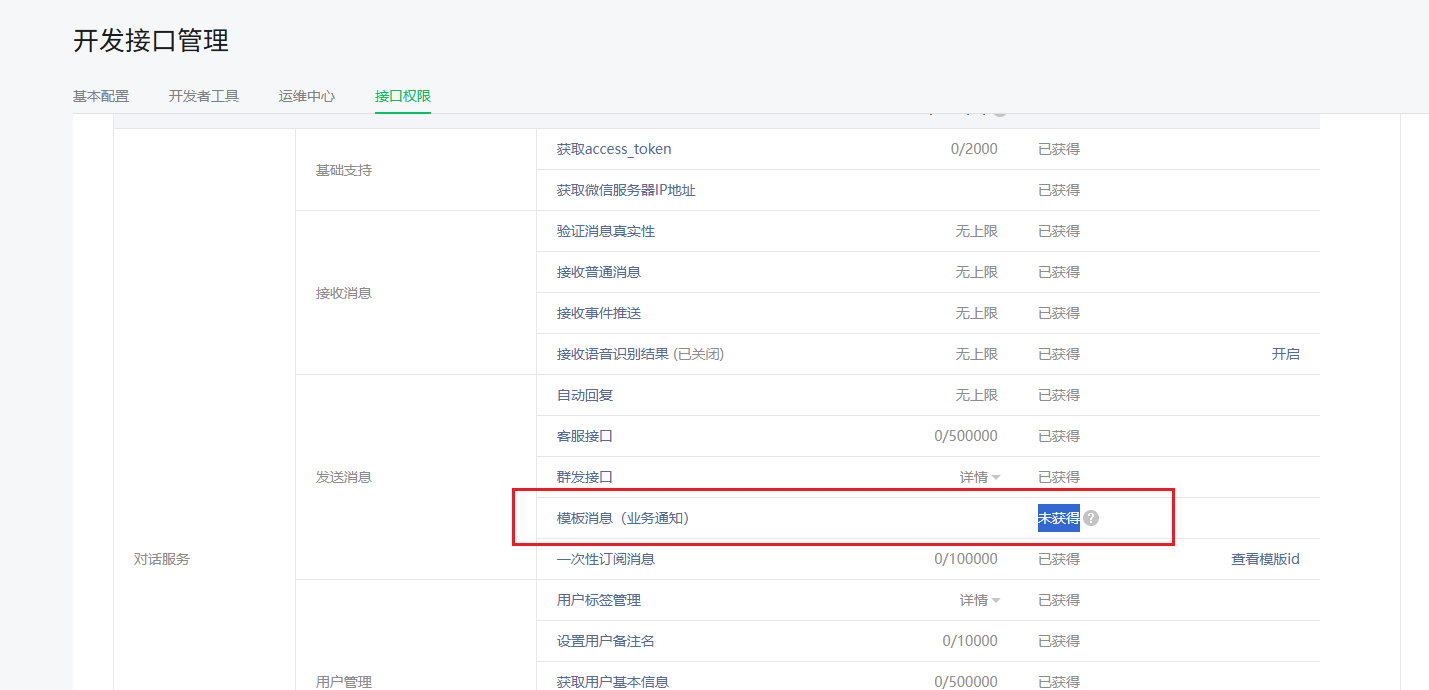Image resolution: width=1429 pixels, height=690 pixels.
Task: Click 已获得 status in 群发接口 row
Action: pyautogui.click(x=1059, y=477)
